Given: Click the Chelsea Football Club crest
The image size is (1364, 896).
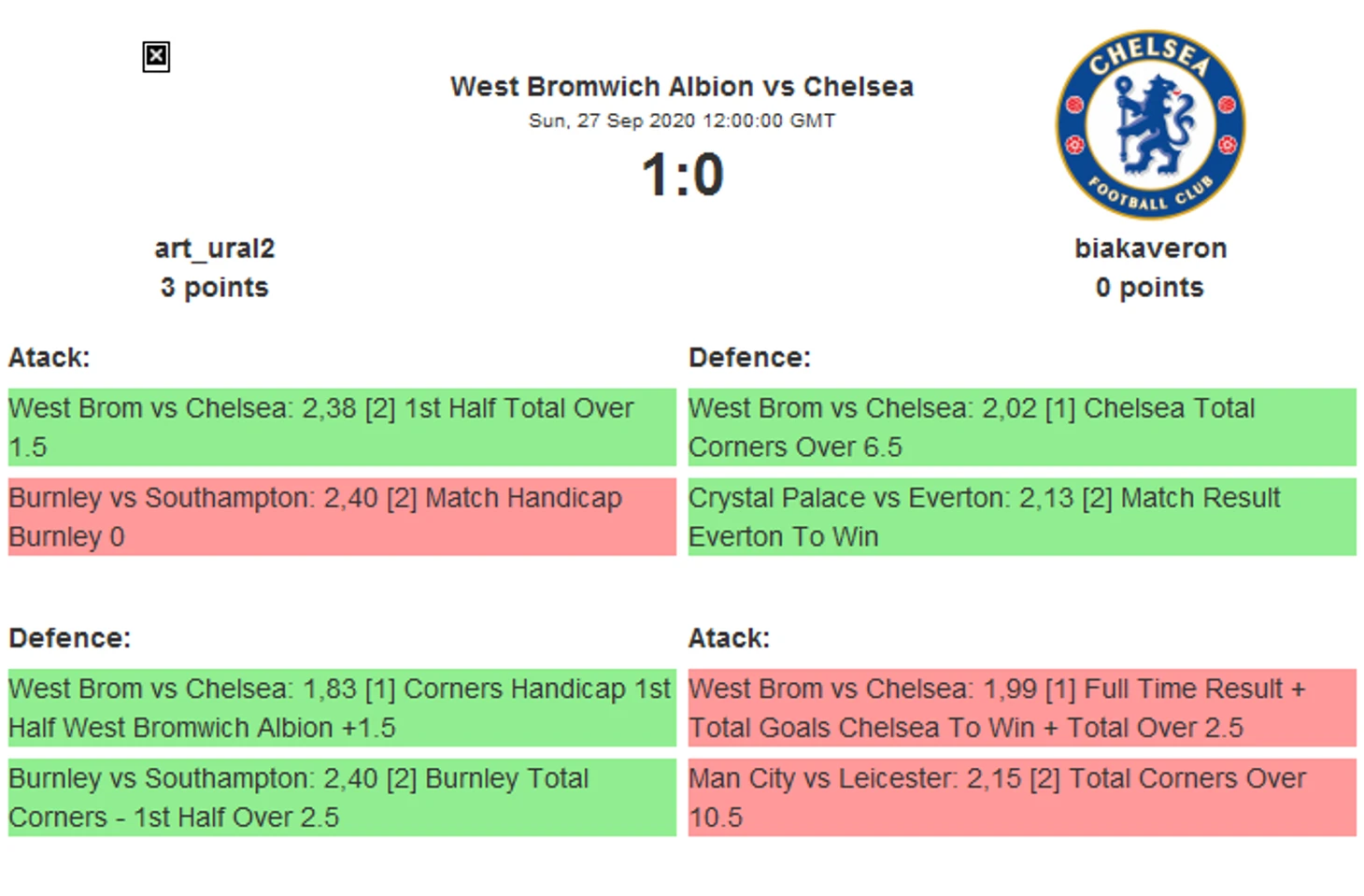Looking at the screenshot, I should click(x=1150, y=124).
